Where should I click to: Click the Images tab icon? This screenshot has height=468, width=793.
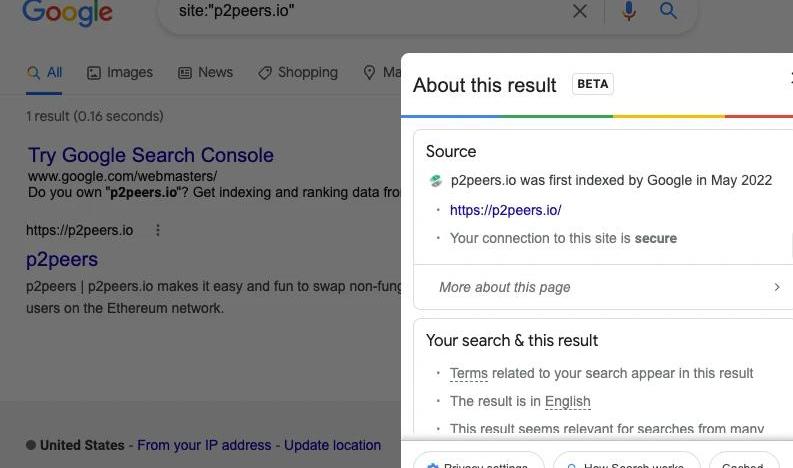[x=94, y=73]
